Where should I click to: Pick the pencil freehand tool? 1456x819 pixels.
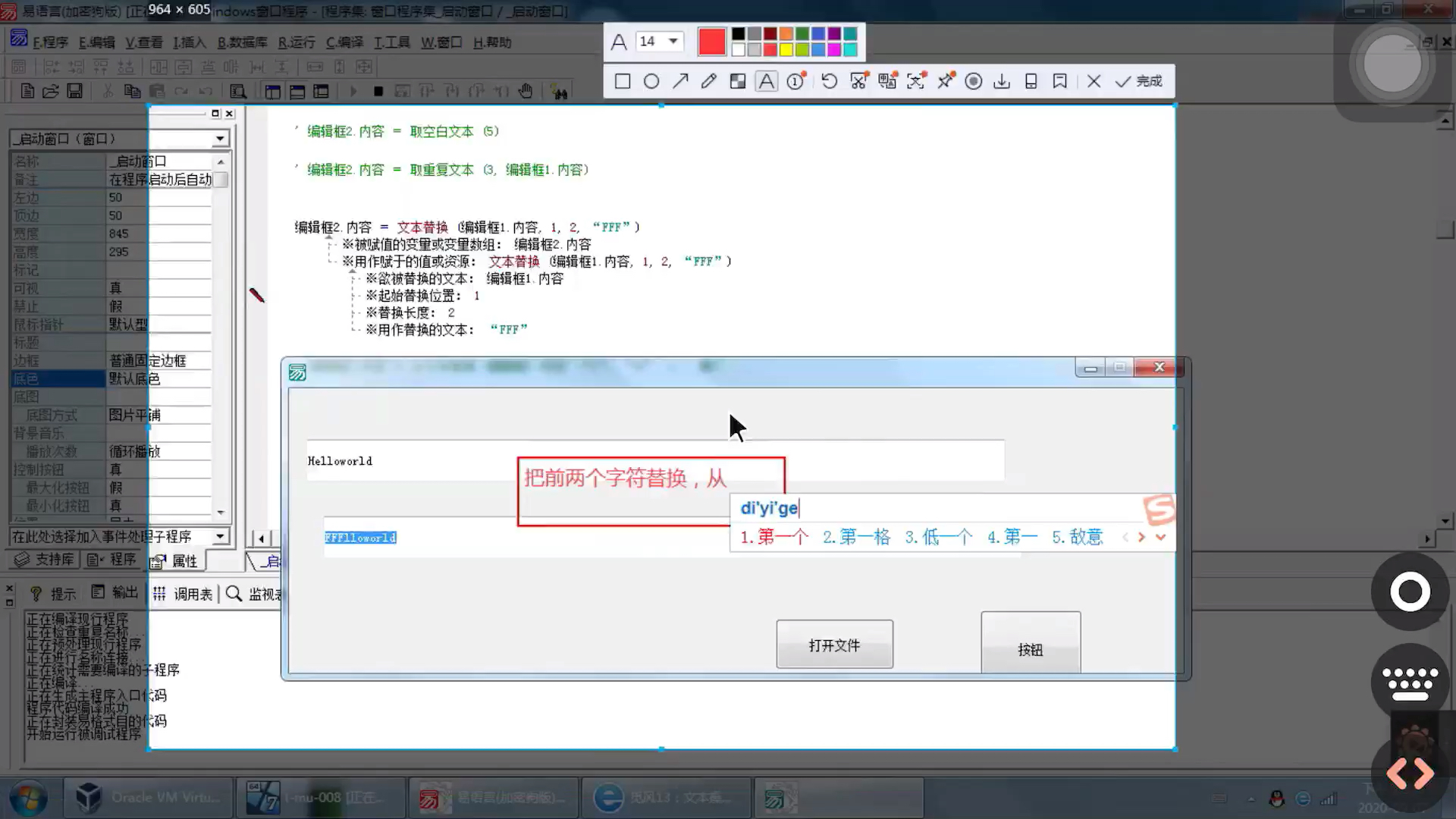click(709, 81)
